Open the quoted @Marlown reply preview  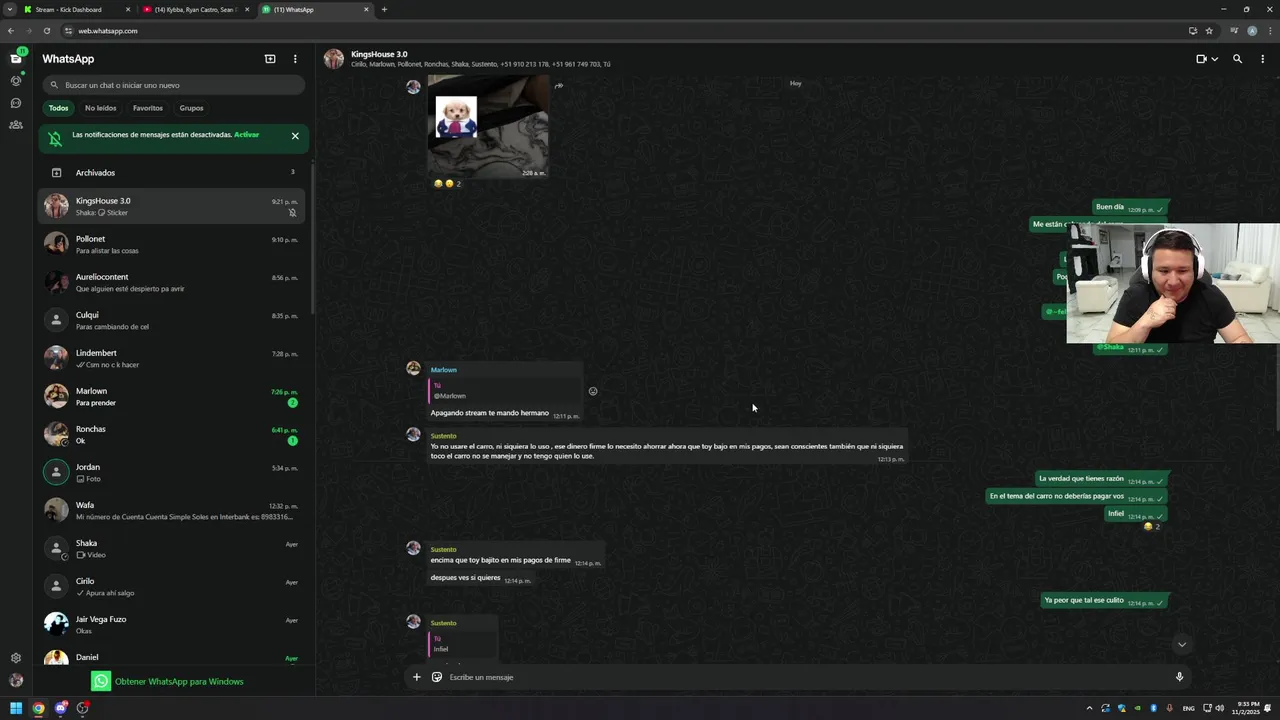(504, 391)
